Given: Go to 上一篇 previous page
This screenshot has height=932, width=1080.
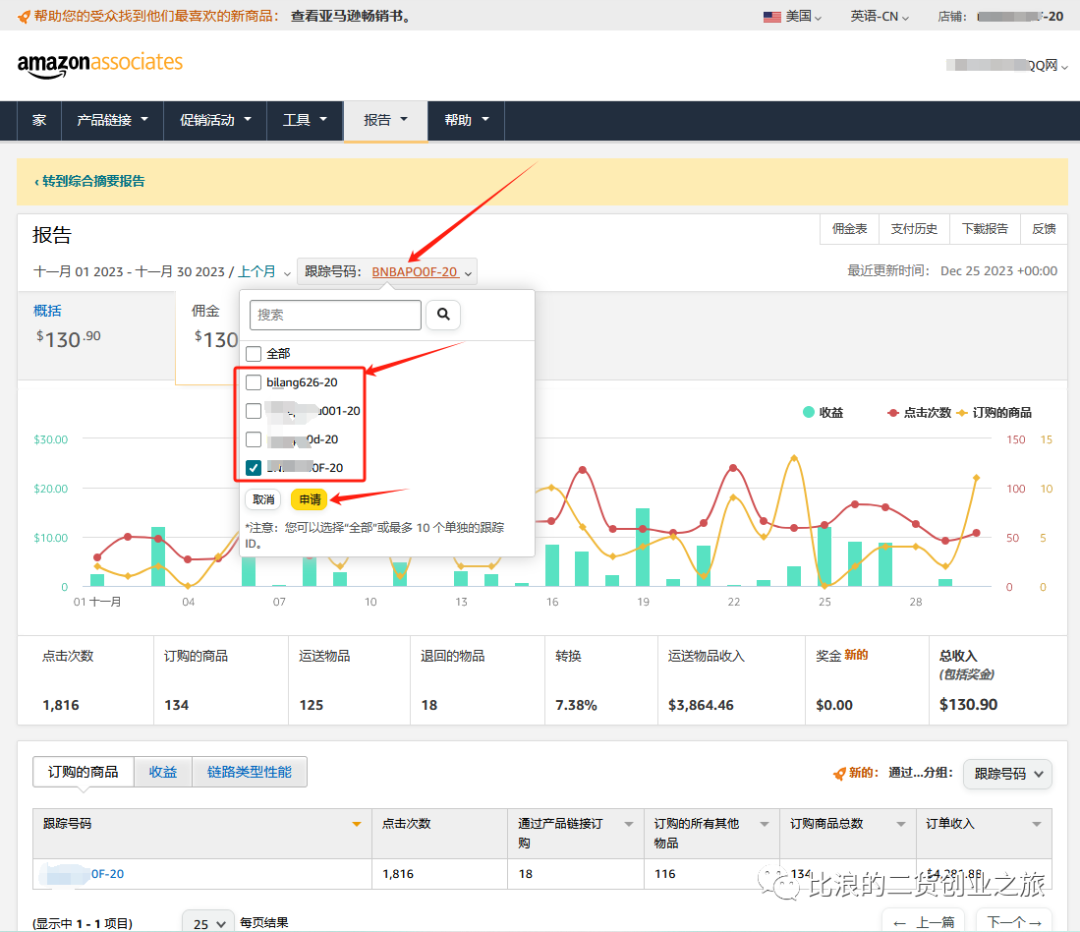Looking at the screenshot, I should pos(924,922).
